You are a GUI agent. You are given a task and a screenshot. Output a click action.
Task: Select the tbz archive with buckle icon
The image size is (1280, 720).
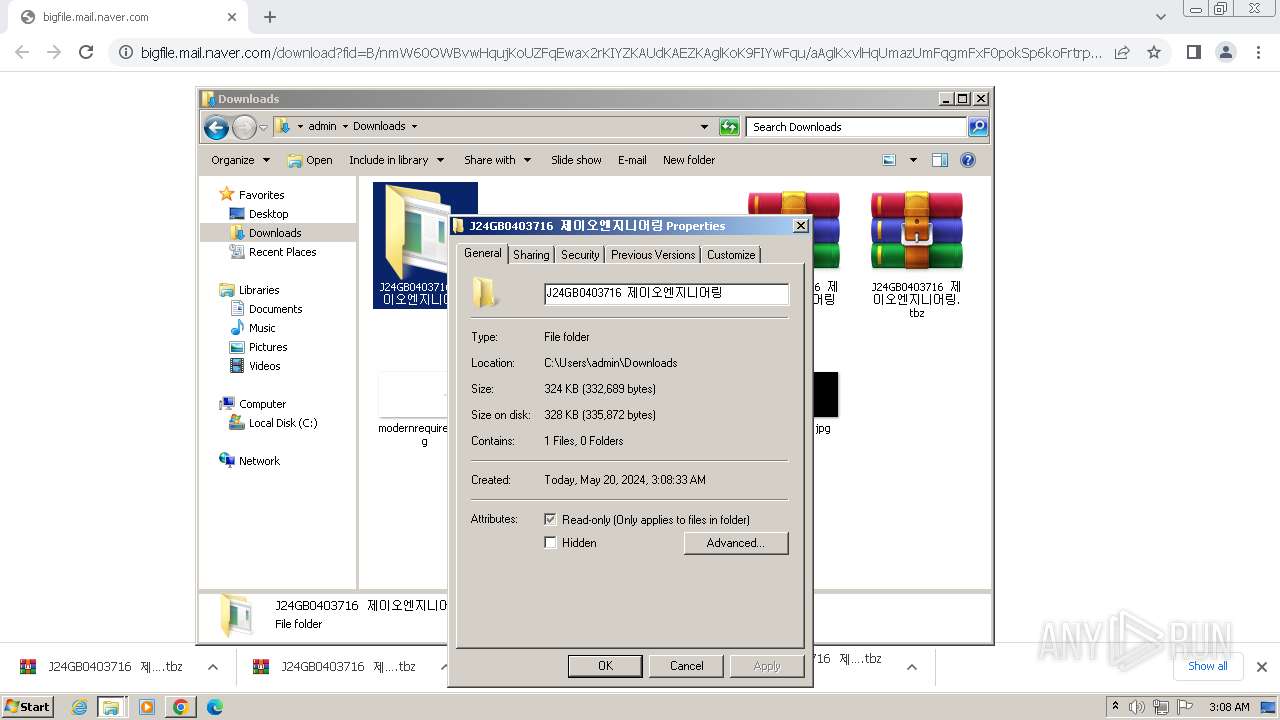pyautogui.click(x=916, y=253)
